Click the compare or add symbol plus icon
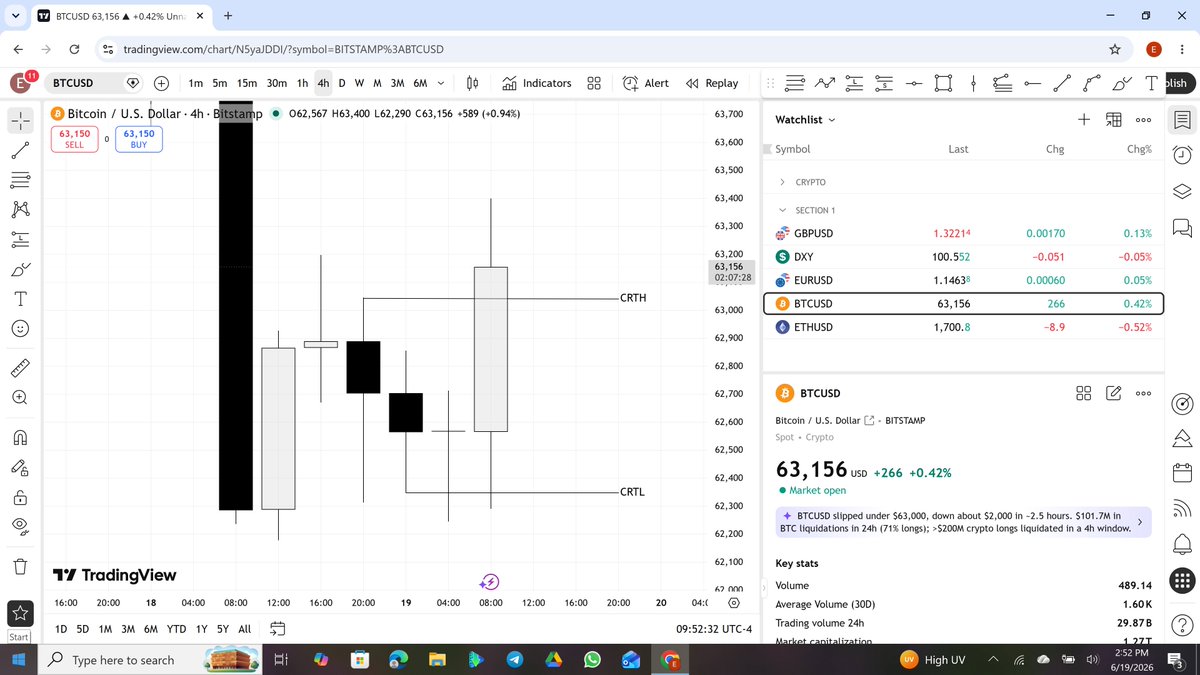The height and width of the screenshot is (675, 1200). (161, 83)
